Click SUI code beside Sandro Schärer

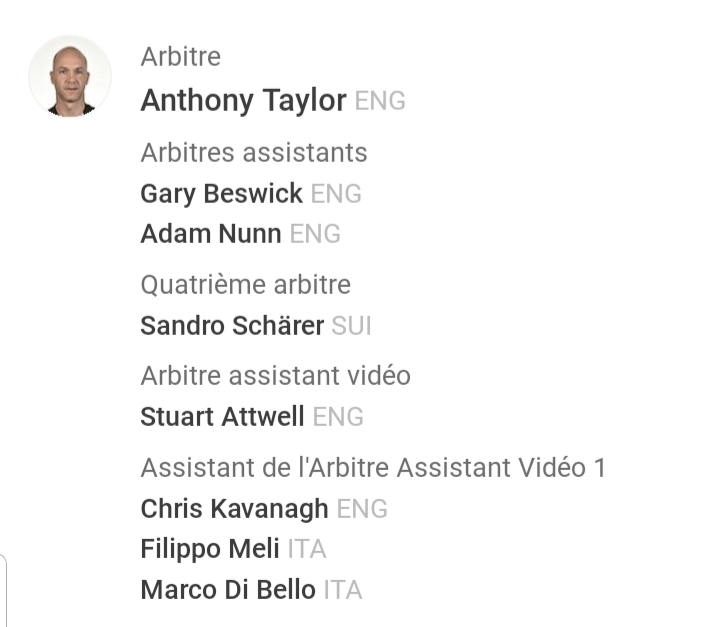click(x=352, y=327)
